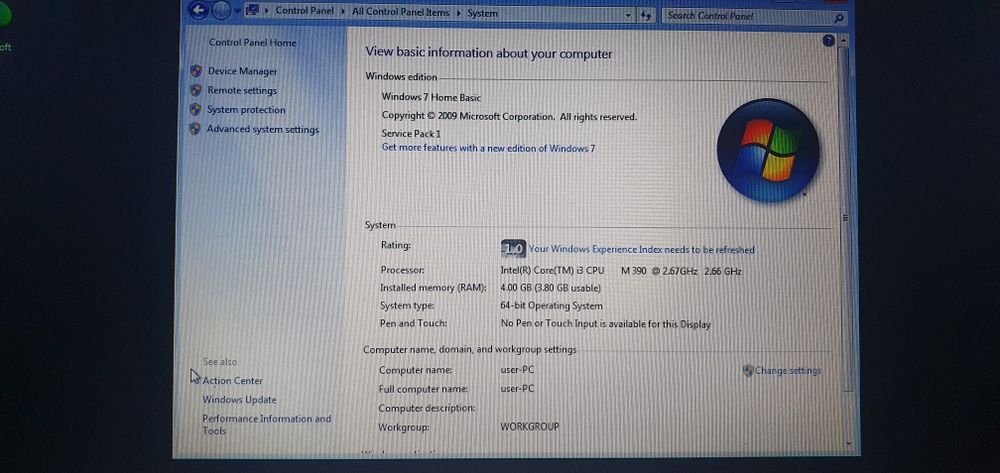Viewport: 1000px width, 473px height.
Task: Go back with the Back arrow button
Action: tap(198, 10)
